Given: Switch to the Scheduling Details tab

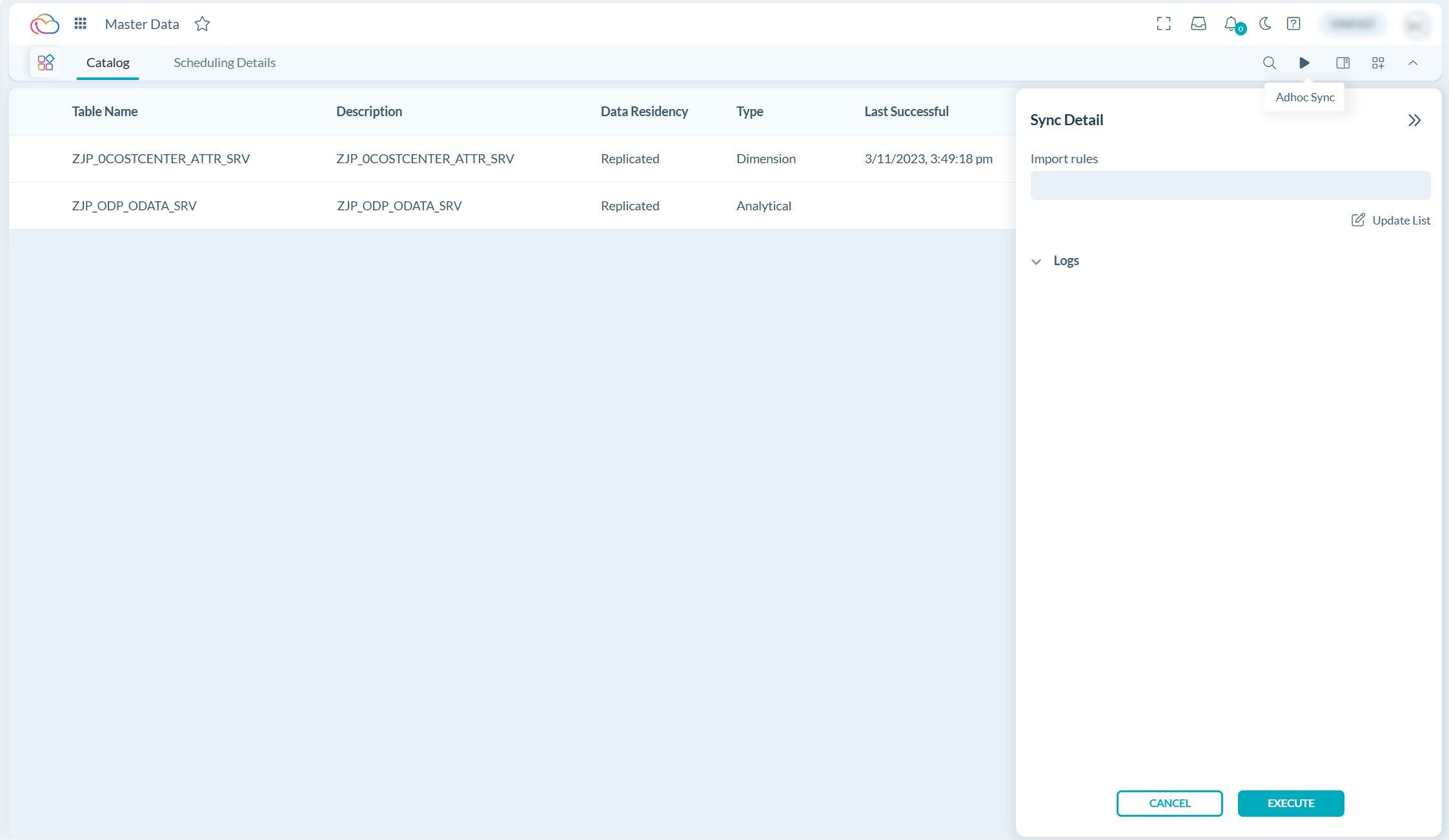Looking at the screenshot, I should [224, 62].
